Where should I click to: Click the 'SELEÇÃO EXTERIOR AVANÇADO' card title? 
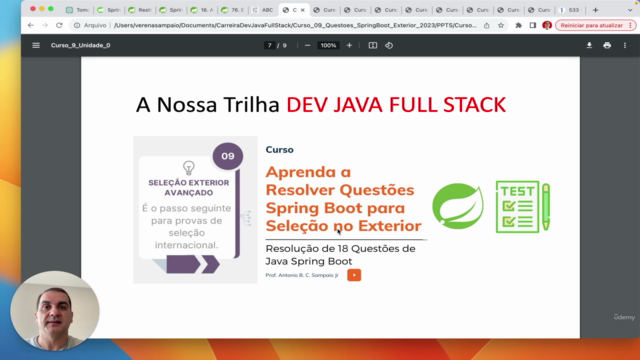[x=189, y=187]
